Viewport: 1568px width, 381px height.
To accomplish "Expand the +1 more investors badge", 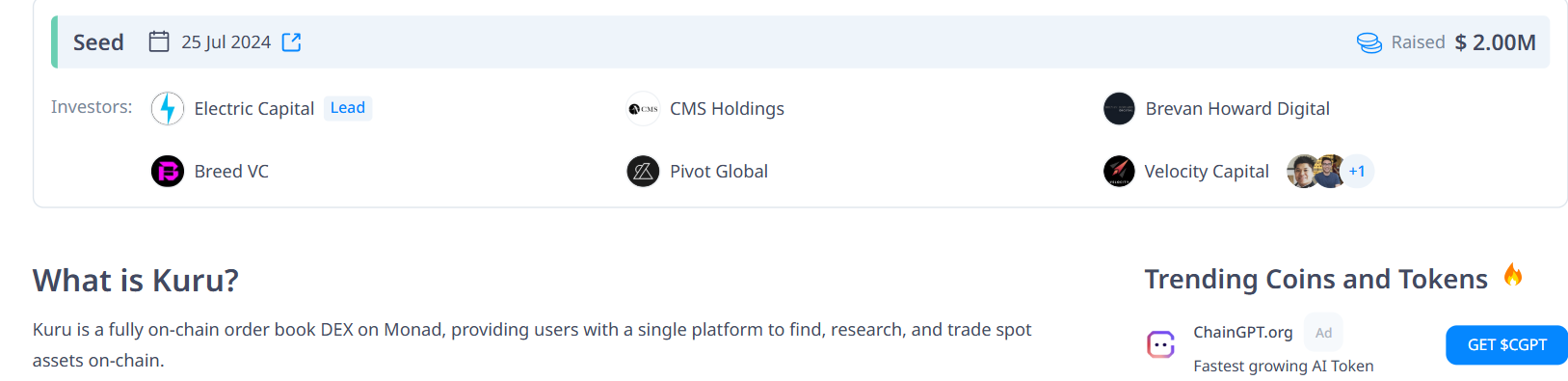I will pyautogui.click(x=1357, y=171).
